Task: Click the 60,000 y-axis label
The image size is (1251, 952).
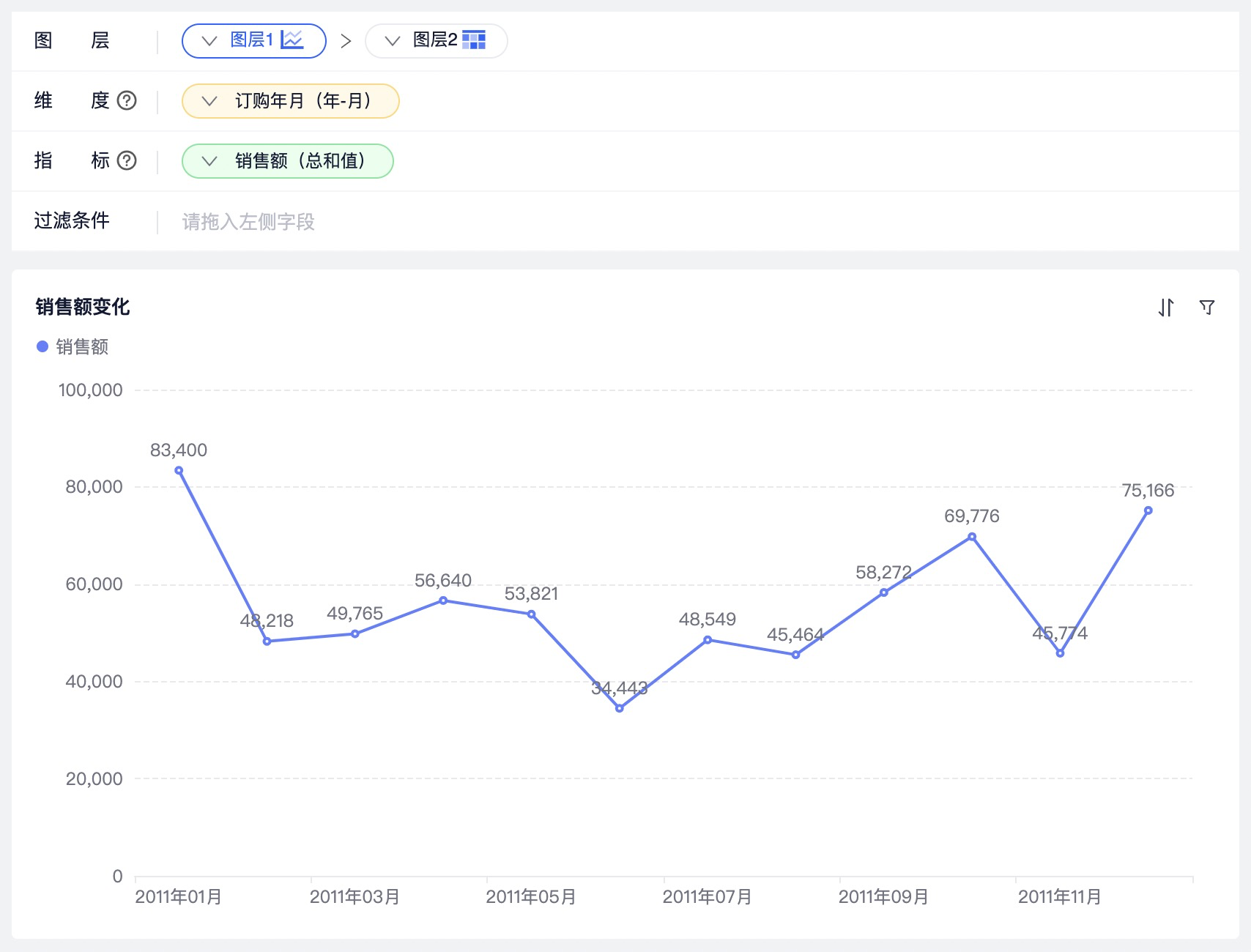Action: point(94,584)
